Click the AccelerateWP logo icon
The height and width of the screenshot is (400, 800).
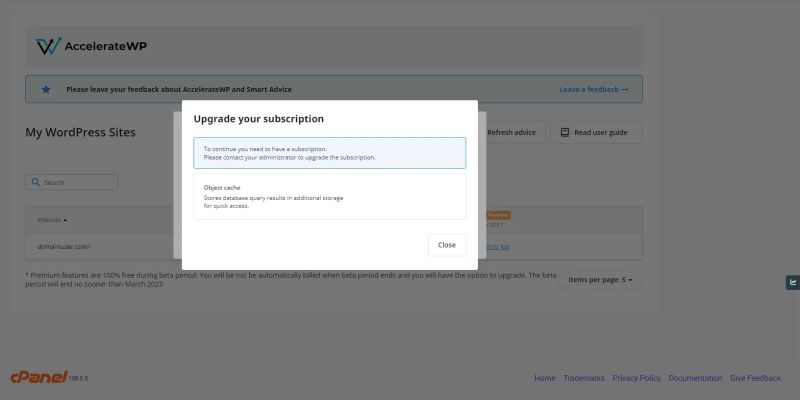click(48, 46)
